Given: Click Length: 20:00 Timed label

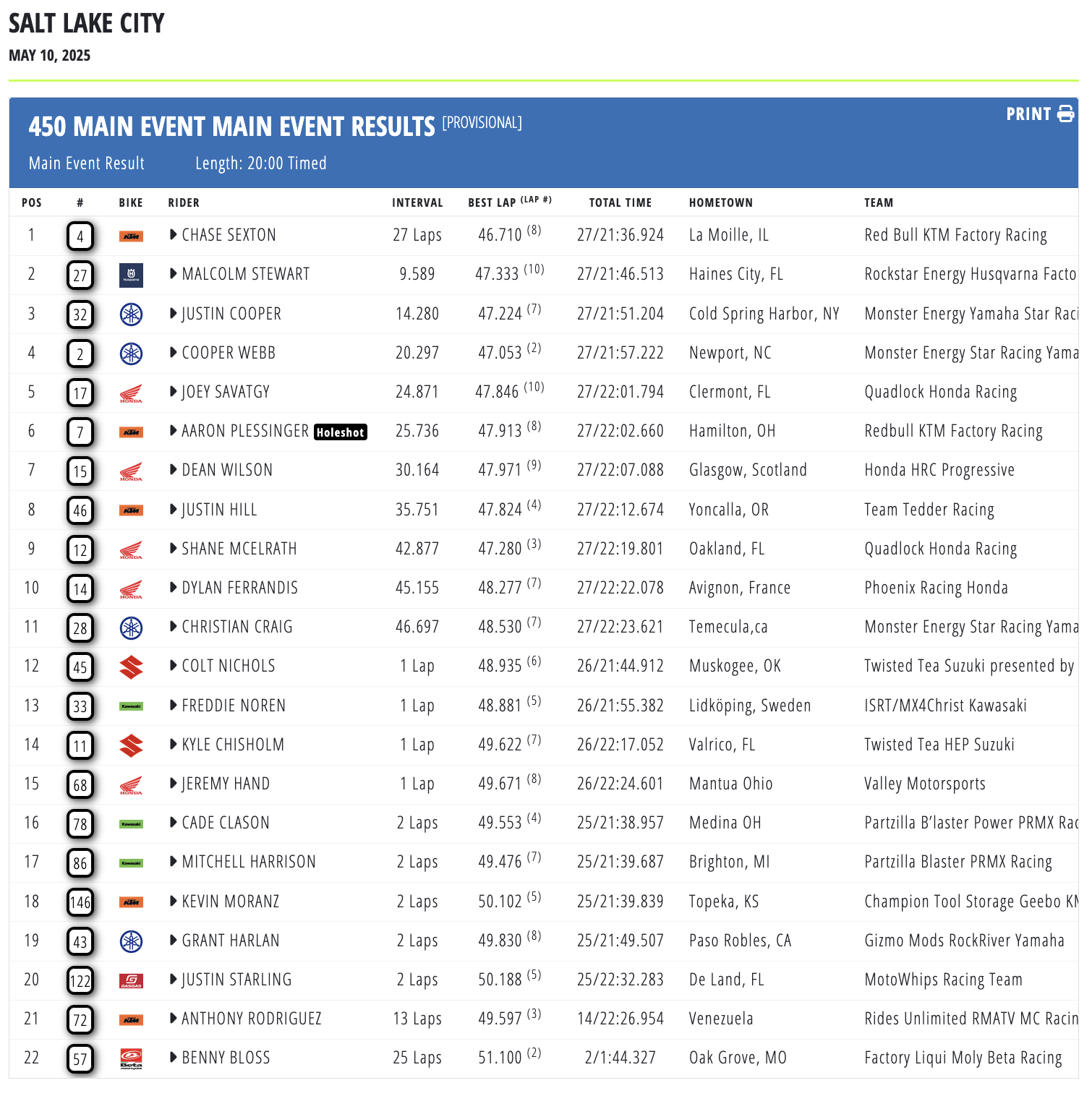Looking at the screenshot, I should click(x=261, y=163).
